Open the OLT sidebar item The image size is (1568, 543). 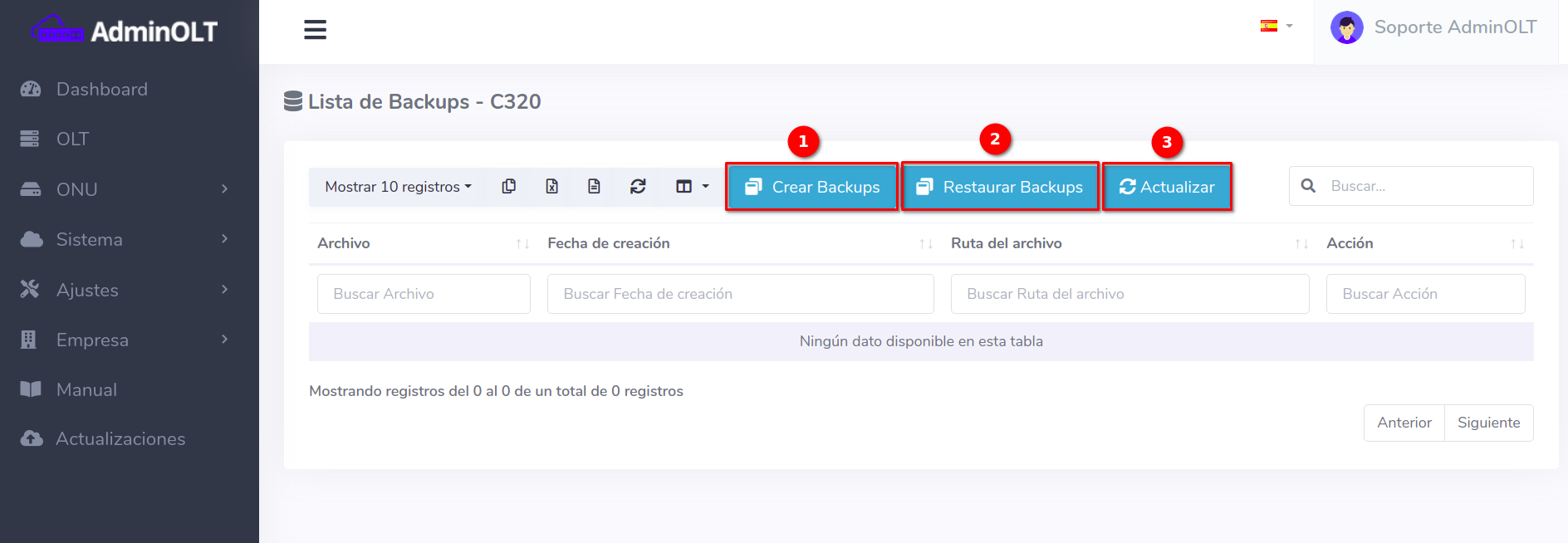[x=72, y=139]
